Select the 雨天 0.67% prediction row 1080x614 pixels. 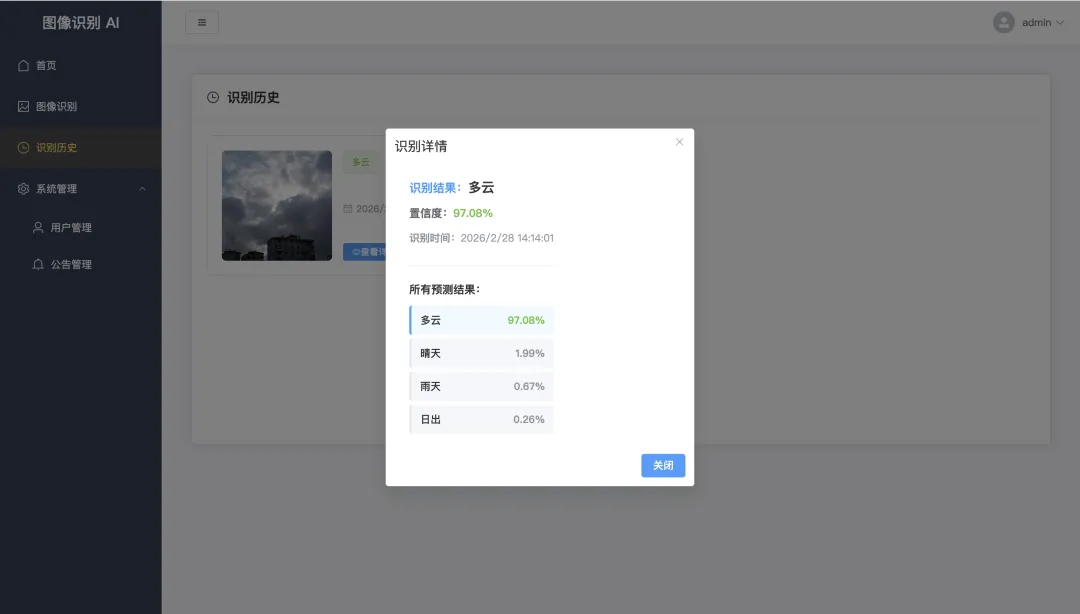click(481, 387)
